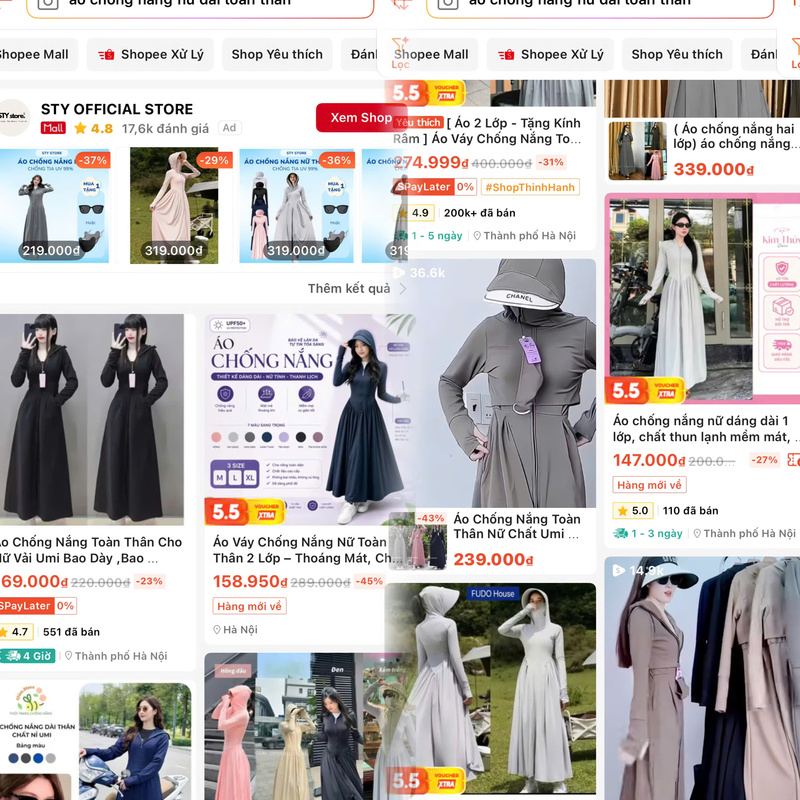800x800 pixels.
Task: Tap the delivery truck icon beside 1 - 3 ngày
Action: pos(620,533)
